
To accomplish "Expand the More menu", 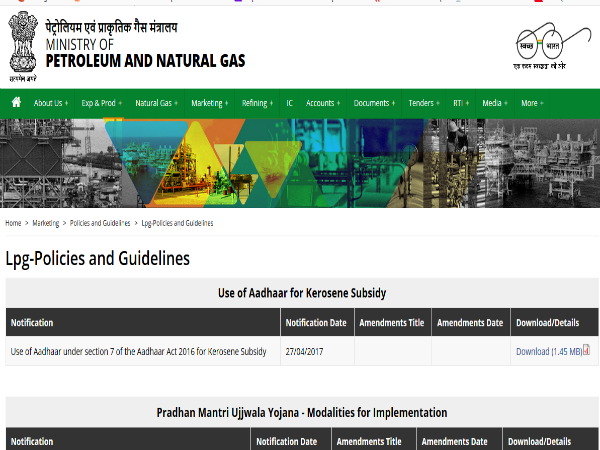I will (x=532, y=103).
